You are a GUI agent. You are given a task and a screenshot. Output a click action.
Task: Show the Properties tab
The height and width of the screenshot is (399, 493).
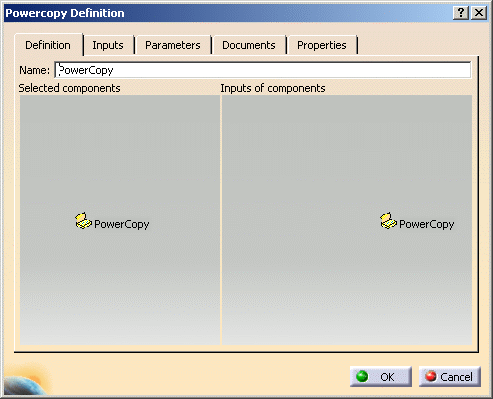point(322,45)
